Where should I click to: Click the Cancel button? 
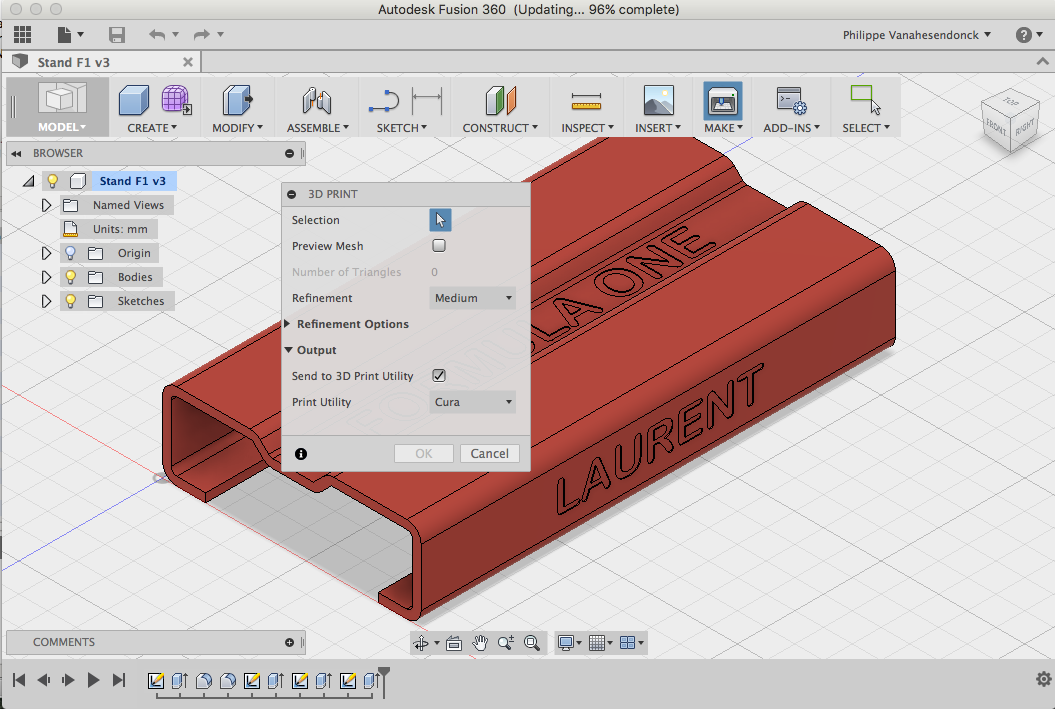click(x=490, y=454)
